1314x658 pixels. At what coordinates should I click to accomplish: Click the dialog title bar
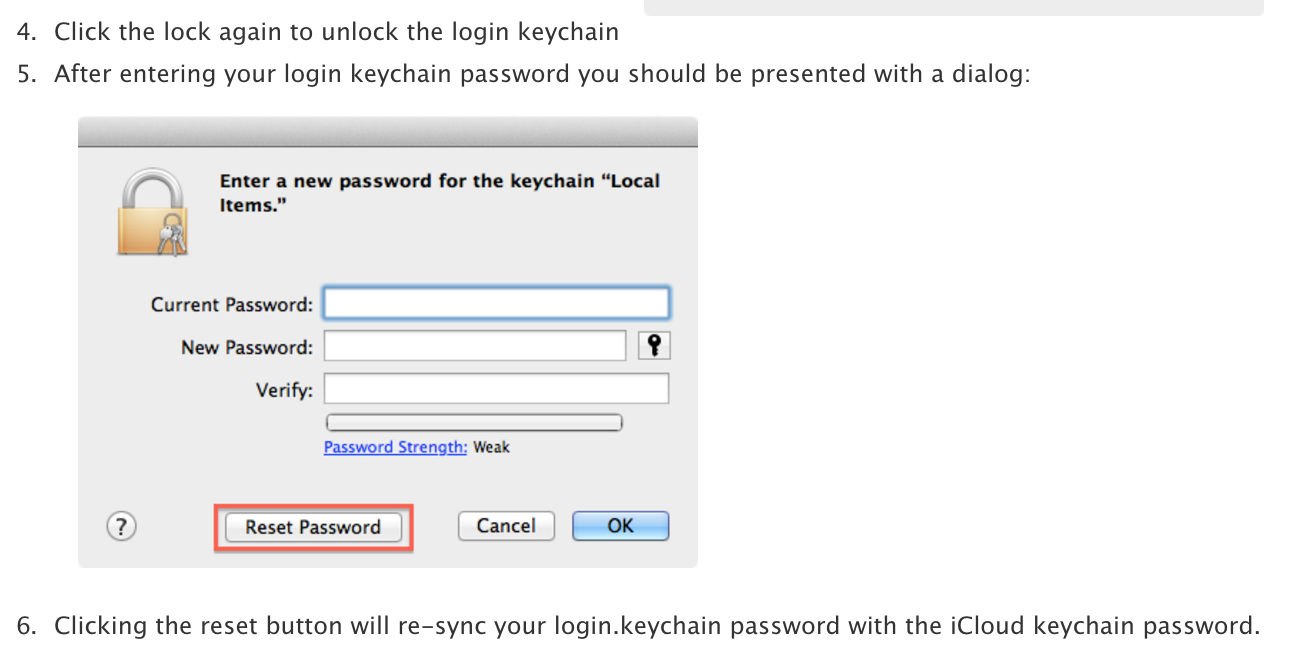click(388, 130)
